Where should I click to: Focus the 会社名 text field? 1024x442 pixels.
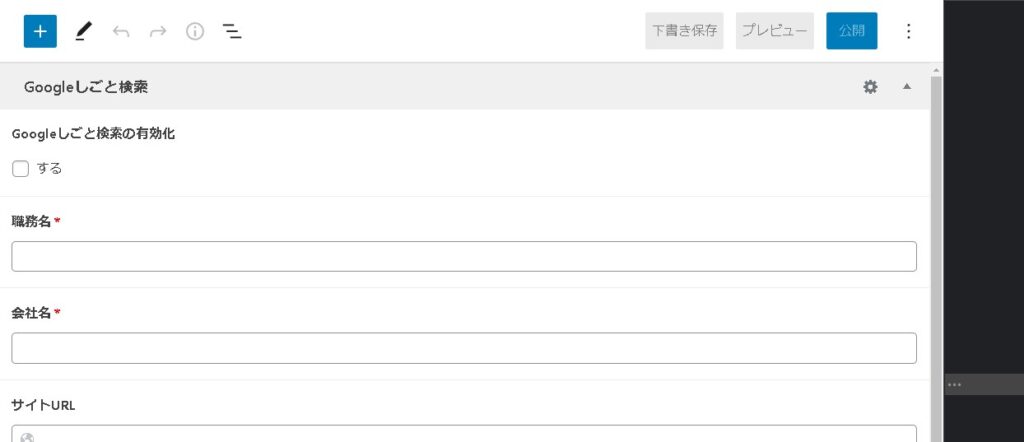pos(464,348)
